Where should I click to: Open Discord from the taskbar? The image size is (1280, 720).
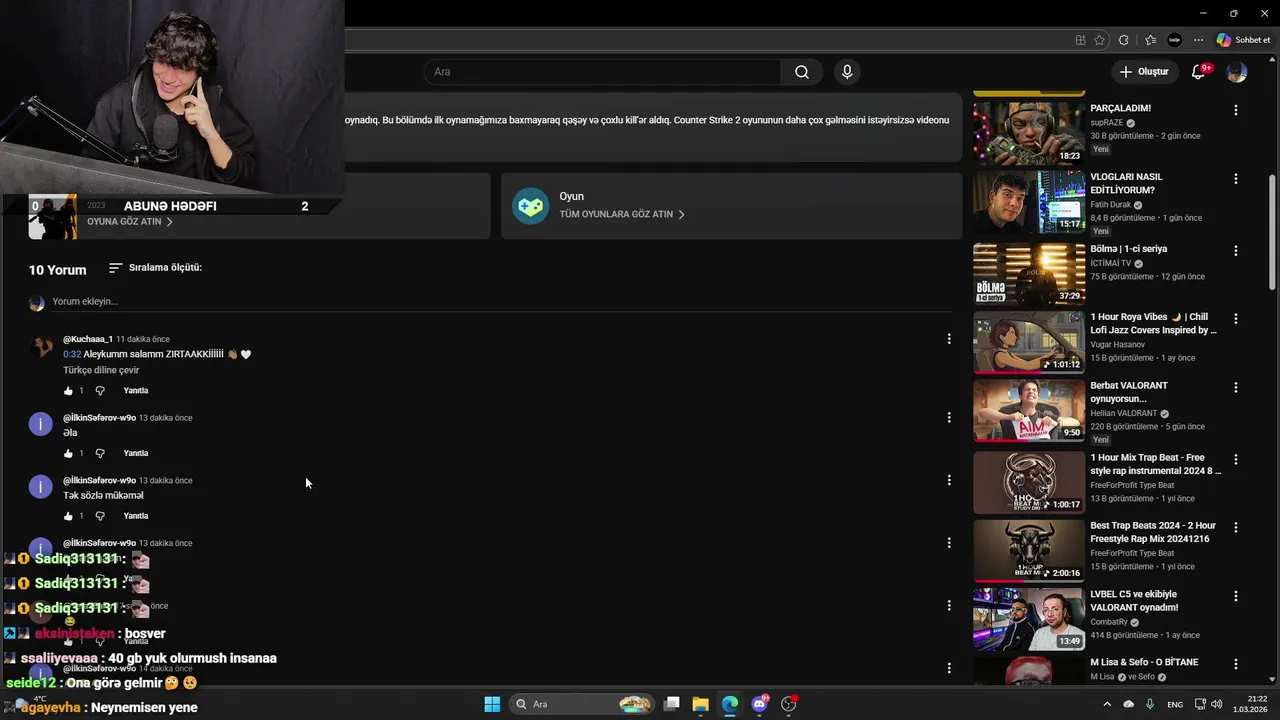pos(760,704)
